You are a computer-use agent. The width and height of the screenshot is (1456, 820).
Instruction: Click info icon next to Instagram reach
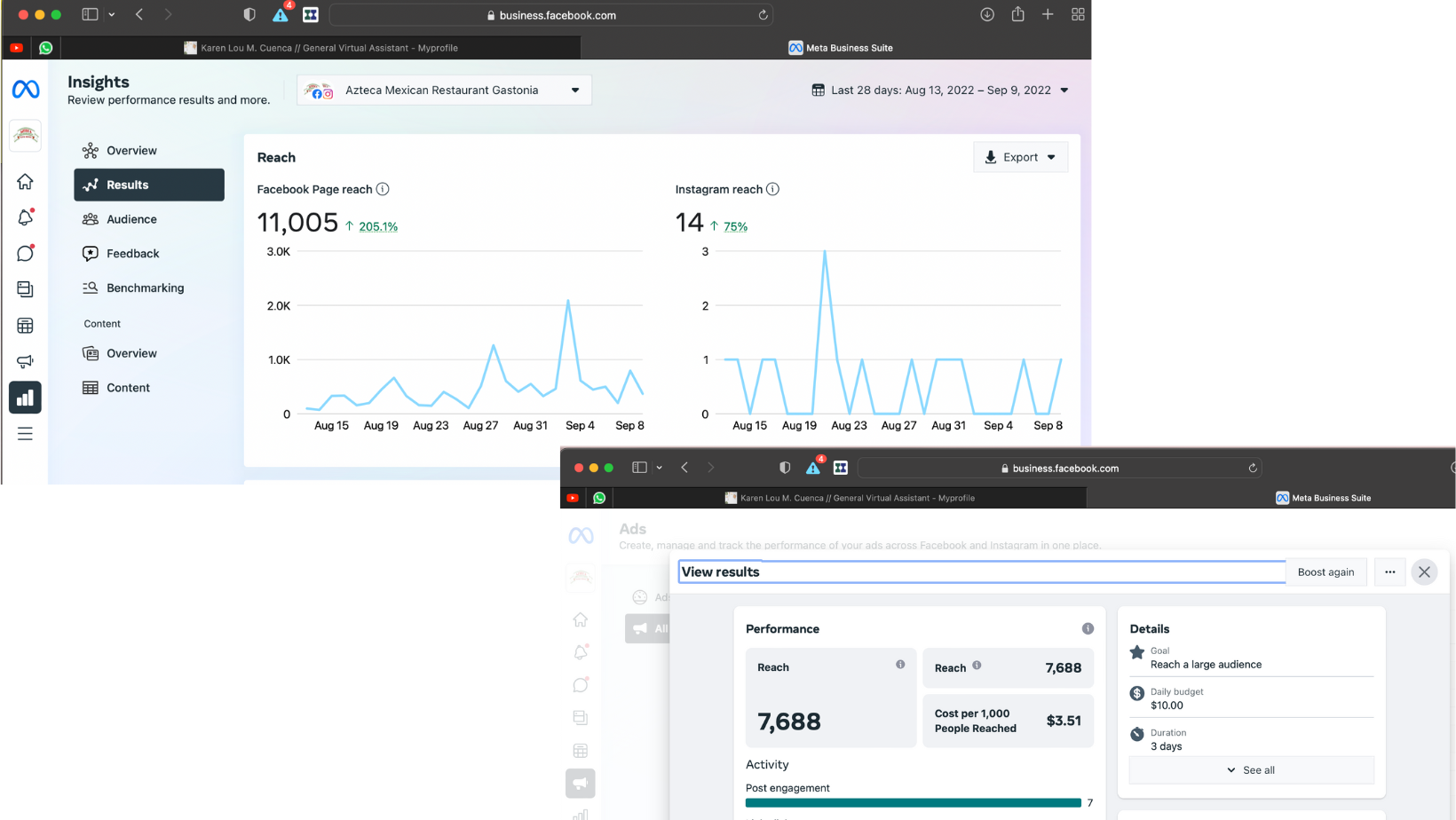click(x=772, y=189)
